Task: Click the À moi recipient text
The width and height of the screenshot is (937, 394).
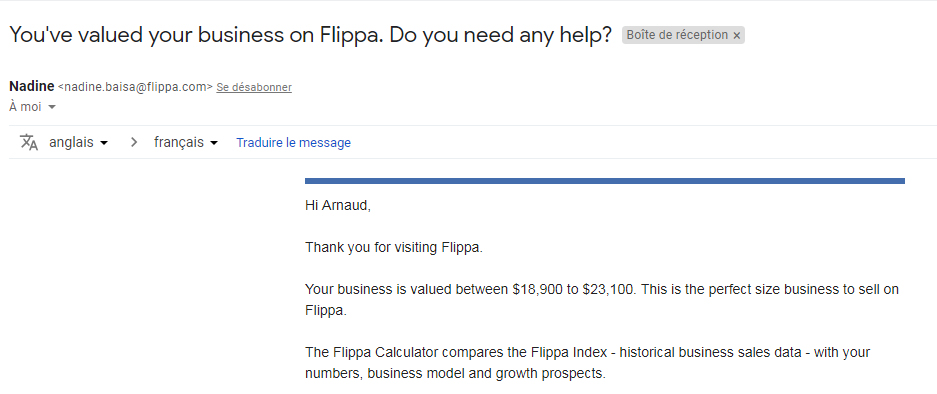Action: [x=26, y=107]
